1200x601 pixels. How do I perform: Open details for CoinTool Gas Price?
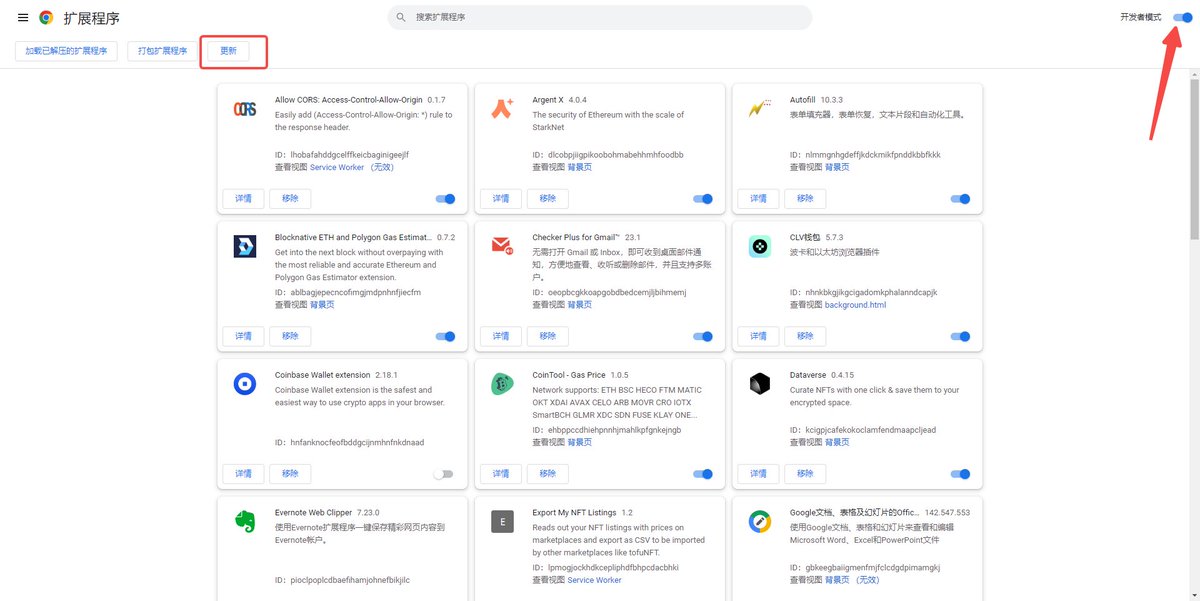point(500,473)
